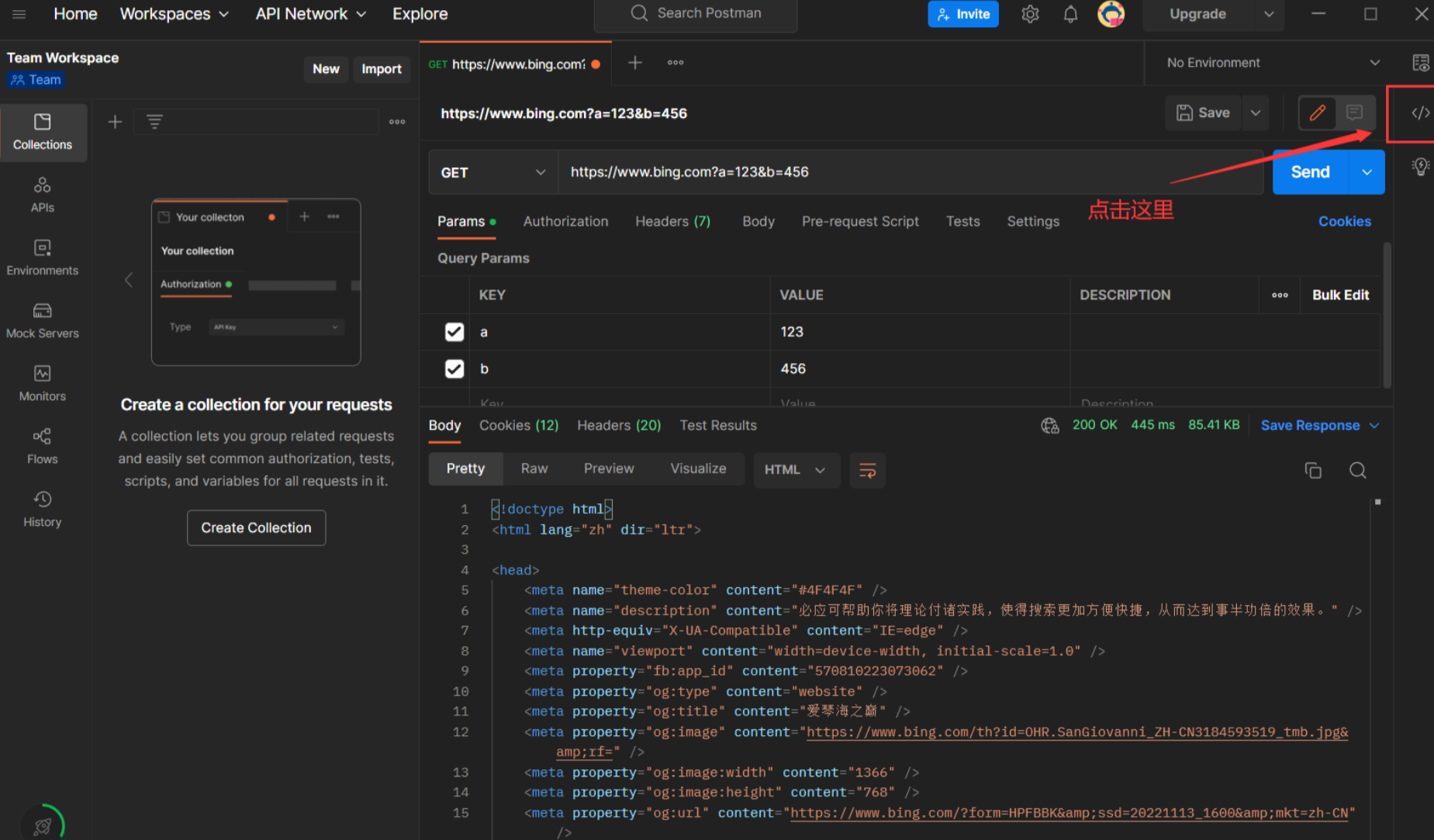Open the settings gear icon
This screenshot has height=840, width=1434.
pos(1030,14)
